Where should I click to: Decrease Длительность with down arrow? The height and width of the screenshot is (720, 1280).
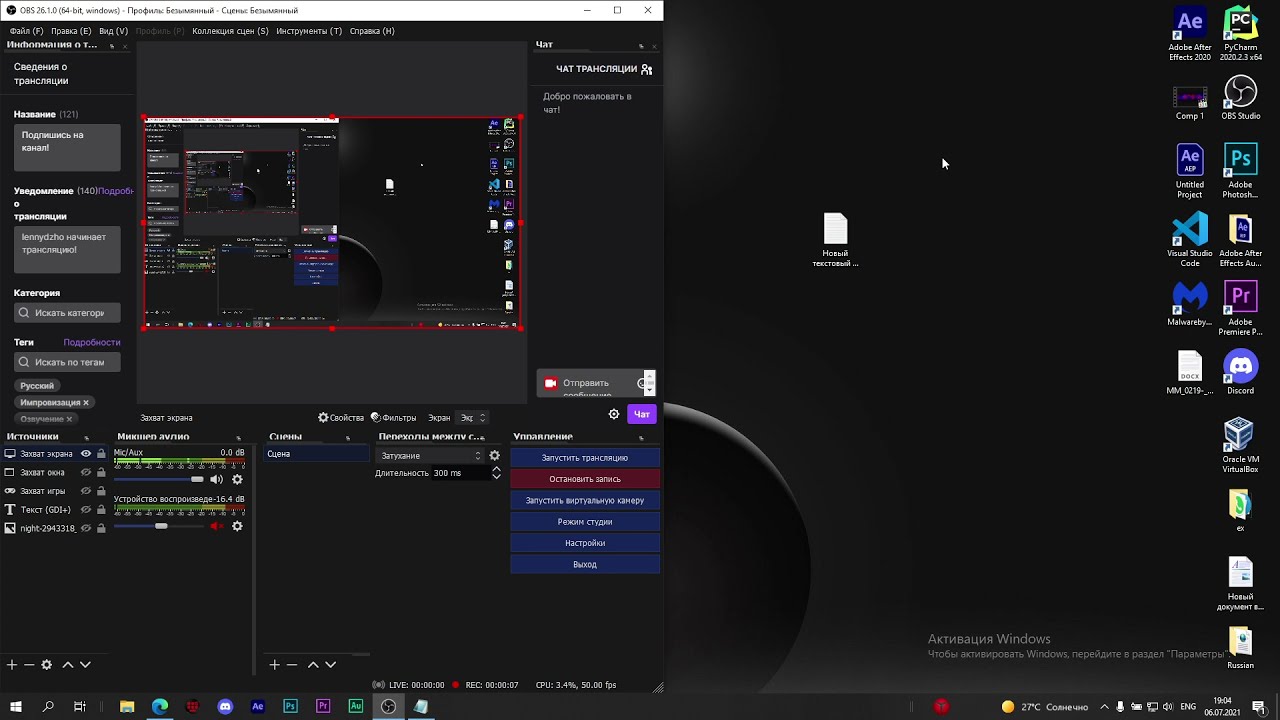496,477
